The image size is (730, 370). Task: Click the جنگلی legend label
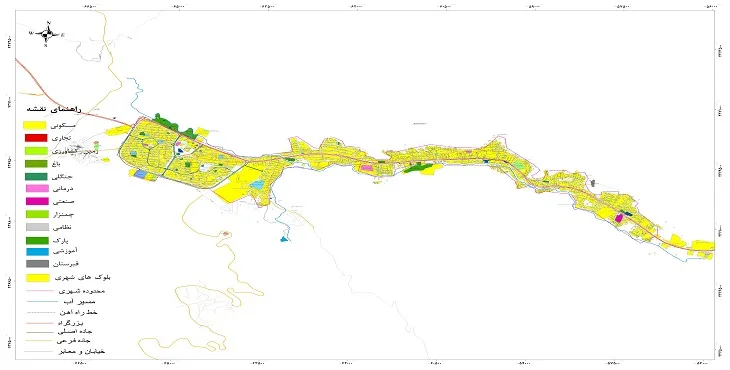[63, 177]
